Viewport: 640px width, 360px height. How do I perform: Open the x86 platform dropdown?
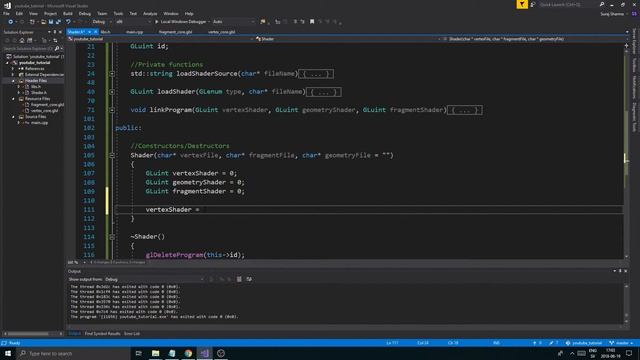point(133,22)
